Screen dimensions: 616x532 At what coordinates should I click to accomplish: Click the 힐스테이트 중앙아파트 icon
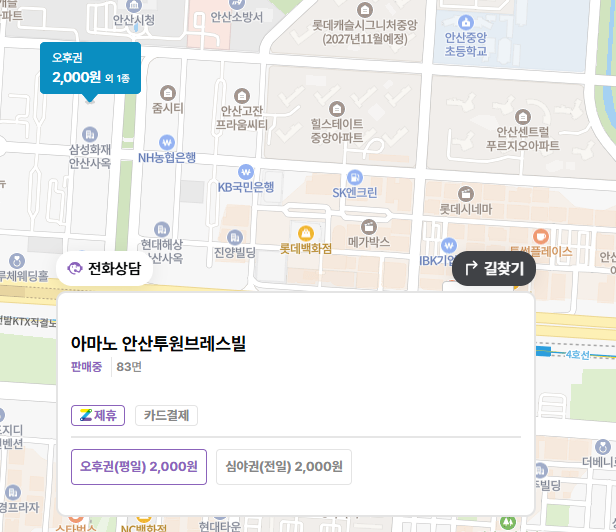(337, 109)
